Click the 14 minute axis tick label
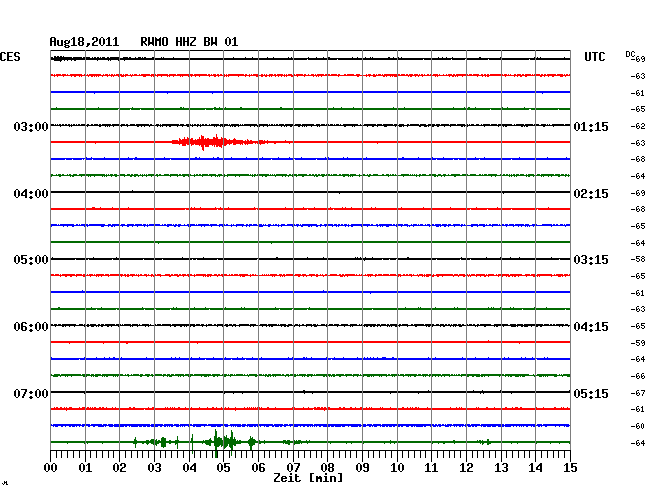 pos(536,468)
